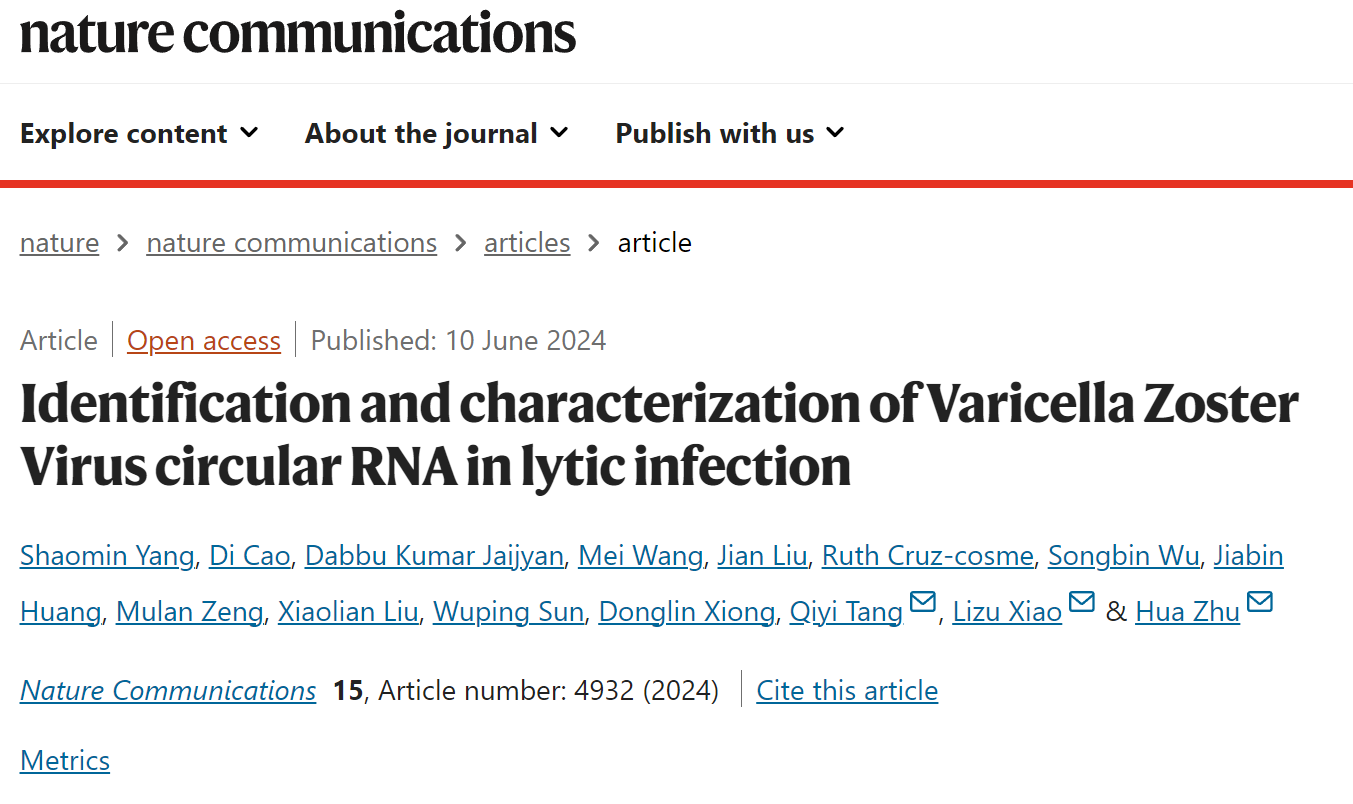This screenshot has height=804, width=1353.
Task: Click the envelope icon next to Qiyi Tang
Action: (x=923, y=603)
